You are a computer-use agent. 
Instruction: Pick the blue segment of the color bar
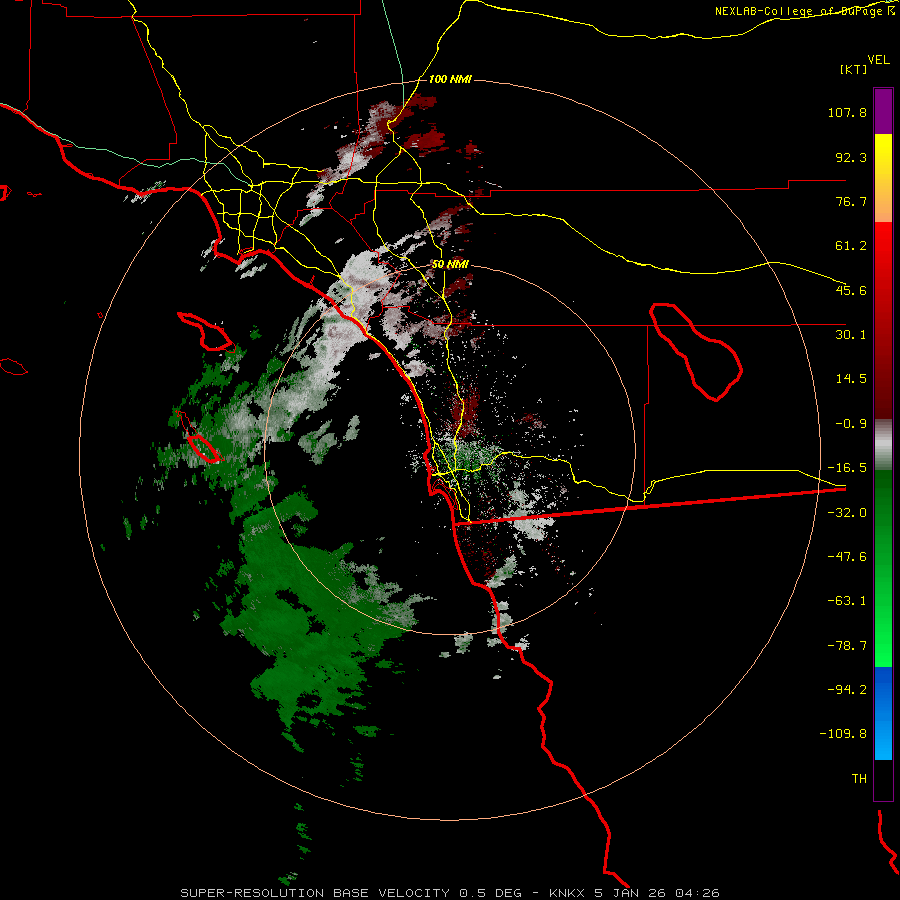coord(883,713)
